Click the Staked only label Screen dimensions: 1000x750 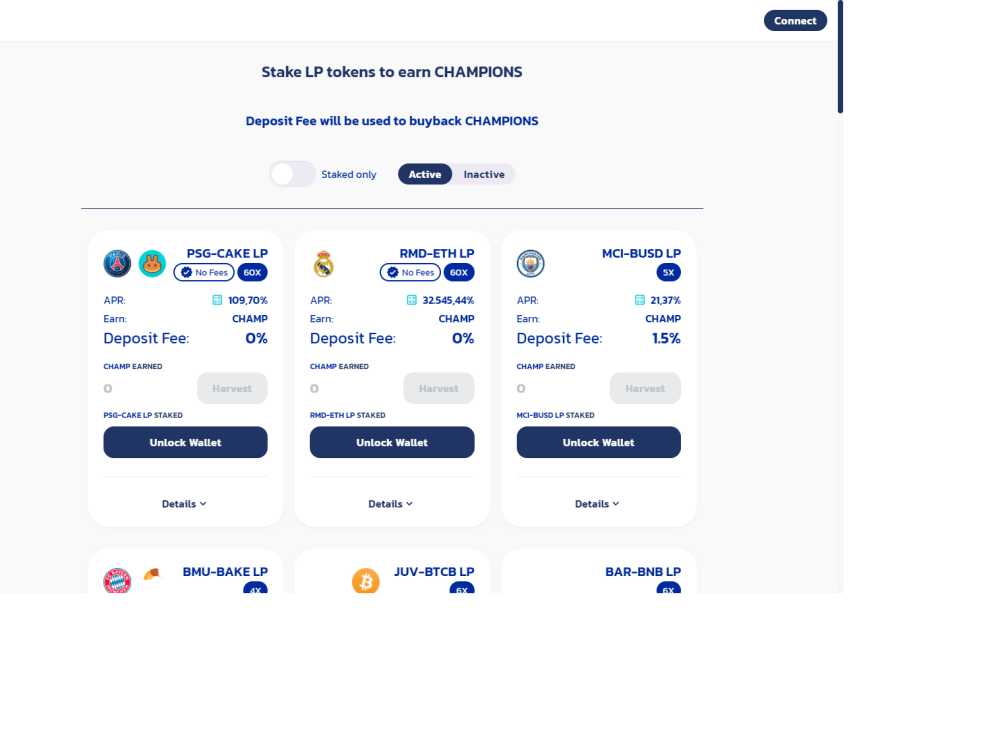point(349,174)
